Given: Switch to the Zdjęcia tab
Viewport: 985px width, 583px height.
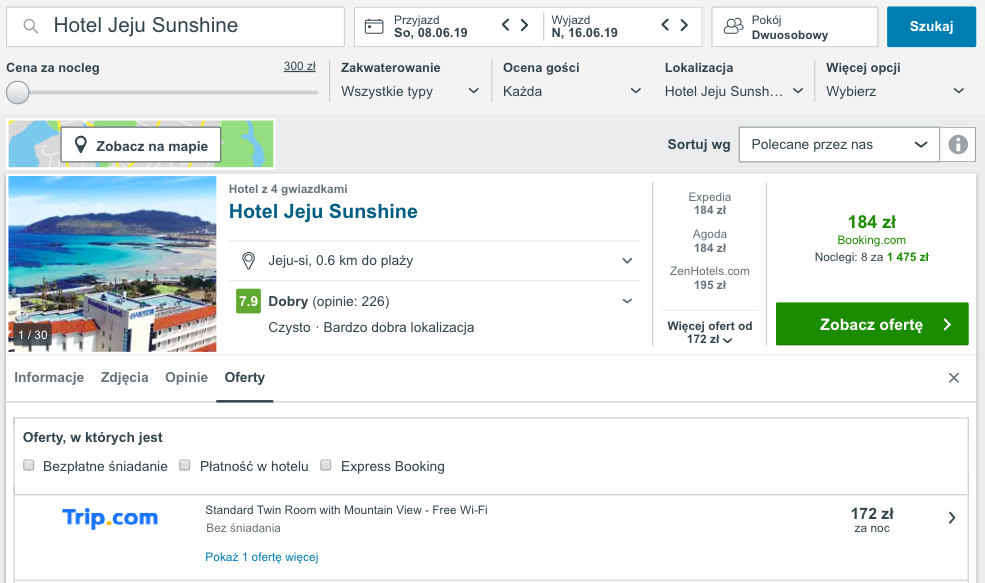Looking at the screenshot, I should coord(124,378).
